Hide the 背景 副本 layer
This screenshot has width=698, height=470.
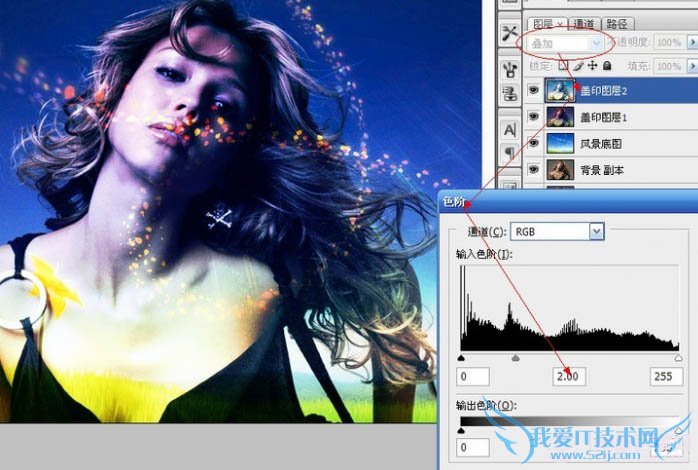pos(533,170)
